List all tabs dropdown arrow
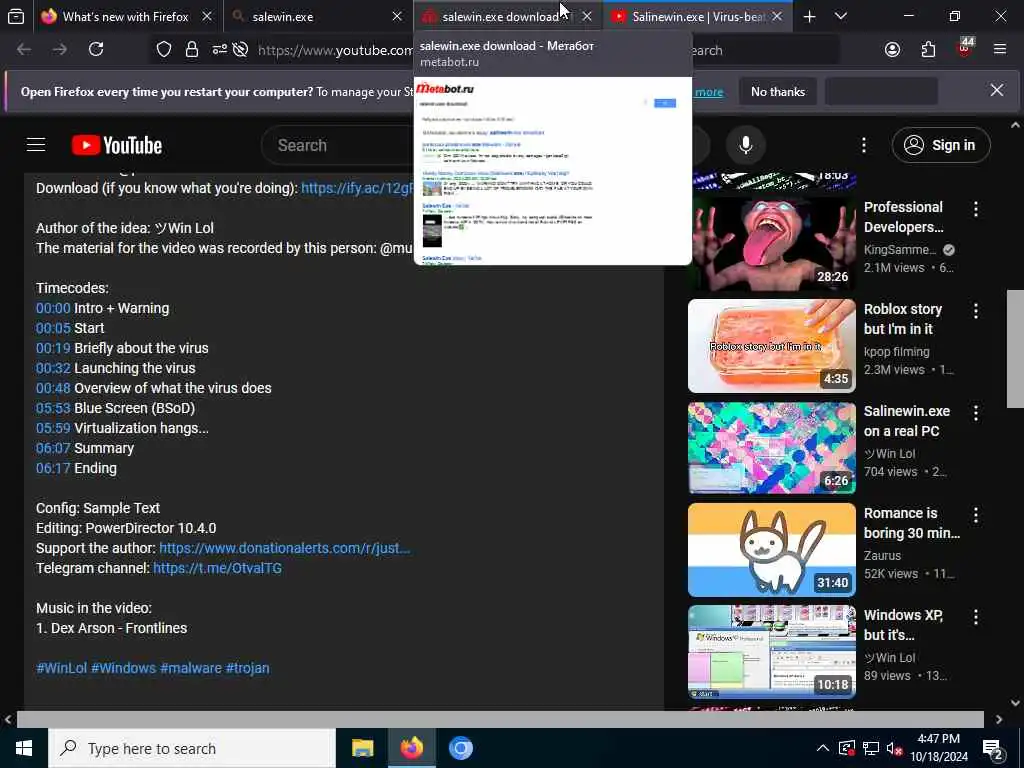Screen dimensions: 1024x768 point(841,16)
